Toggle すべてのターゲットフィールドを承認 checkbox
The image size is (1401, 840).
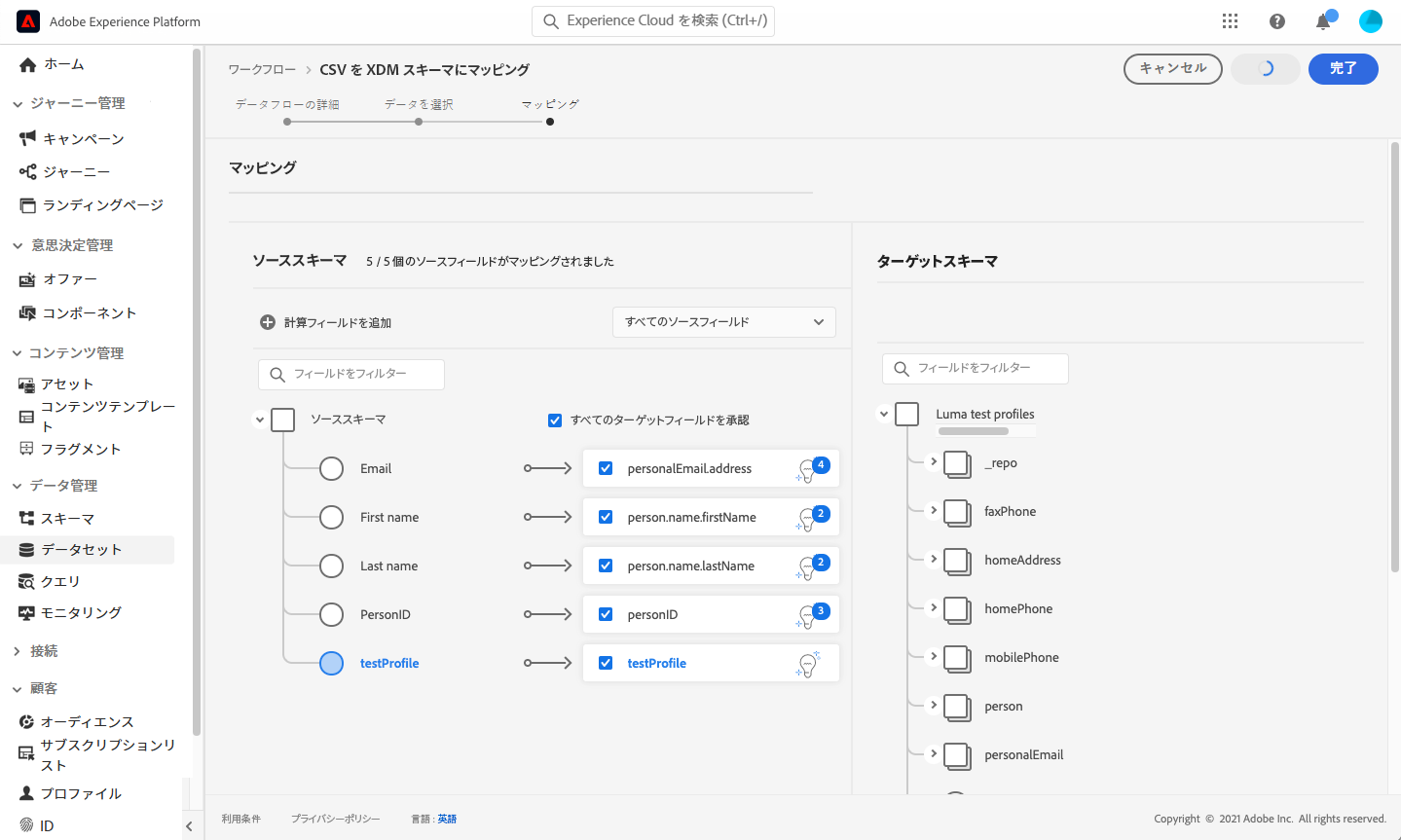tap(555, 420)
